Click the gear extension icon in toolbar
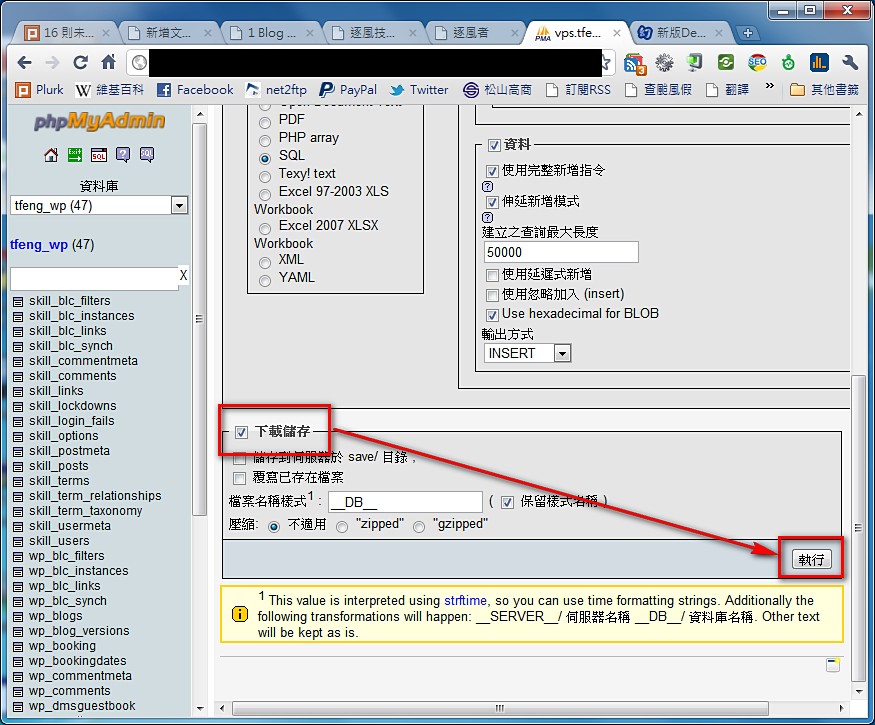This screenshot has height=725, width=875. [x=664, y=63]
